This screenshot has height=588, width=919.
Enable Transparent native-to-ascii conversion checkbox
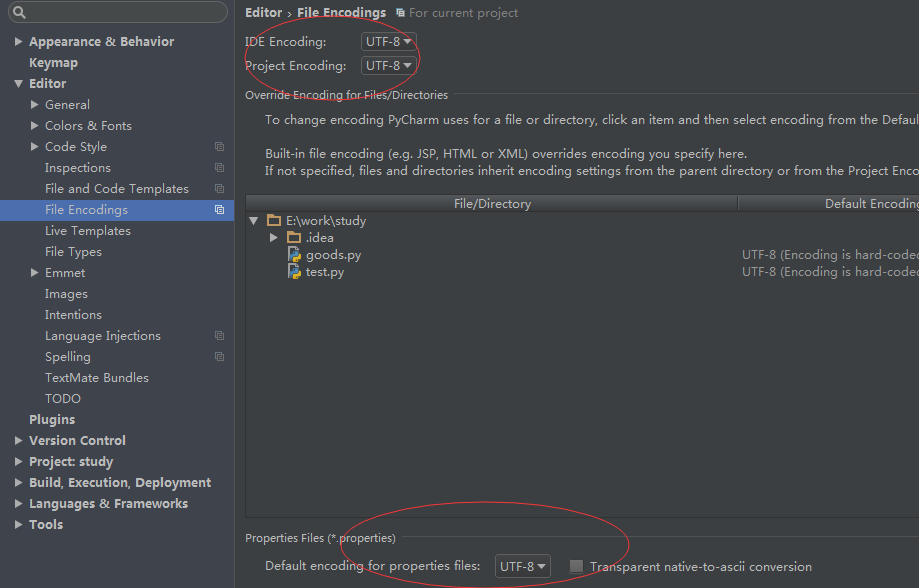[576, 566]
